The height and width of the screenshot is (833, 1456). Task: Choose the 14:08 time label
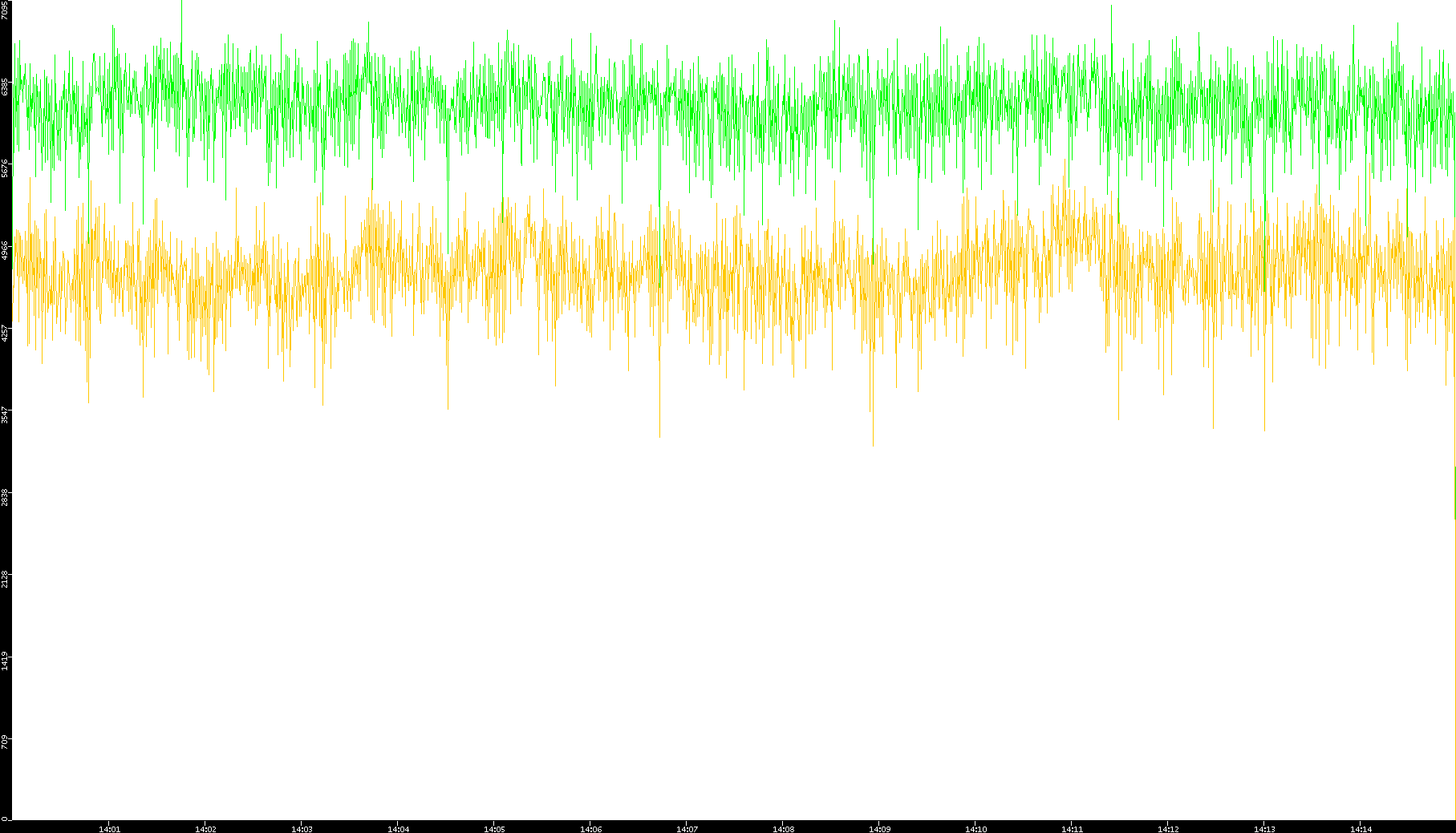pyautogui.click(x=783, y=828)
